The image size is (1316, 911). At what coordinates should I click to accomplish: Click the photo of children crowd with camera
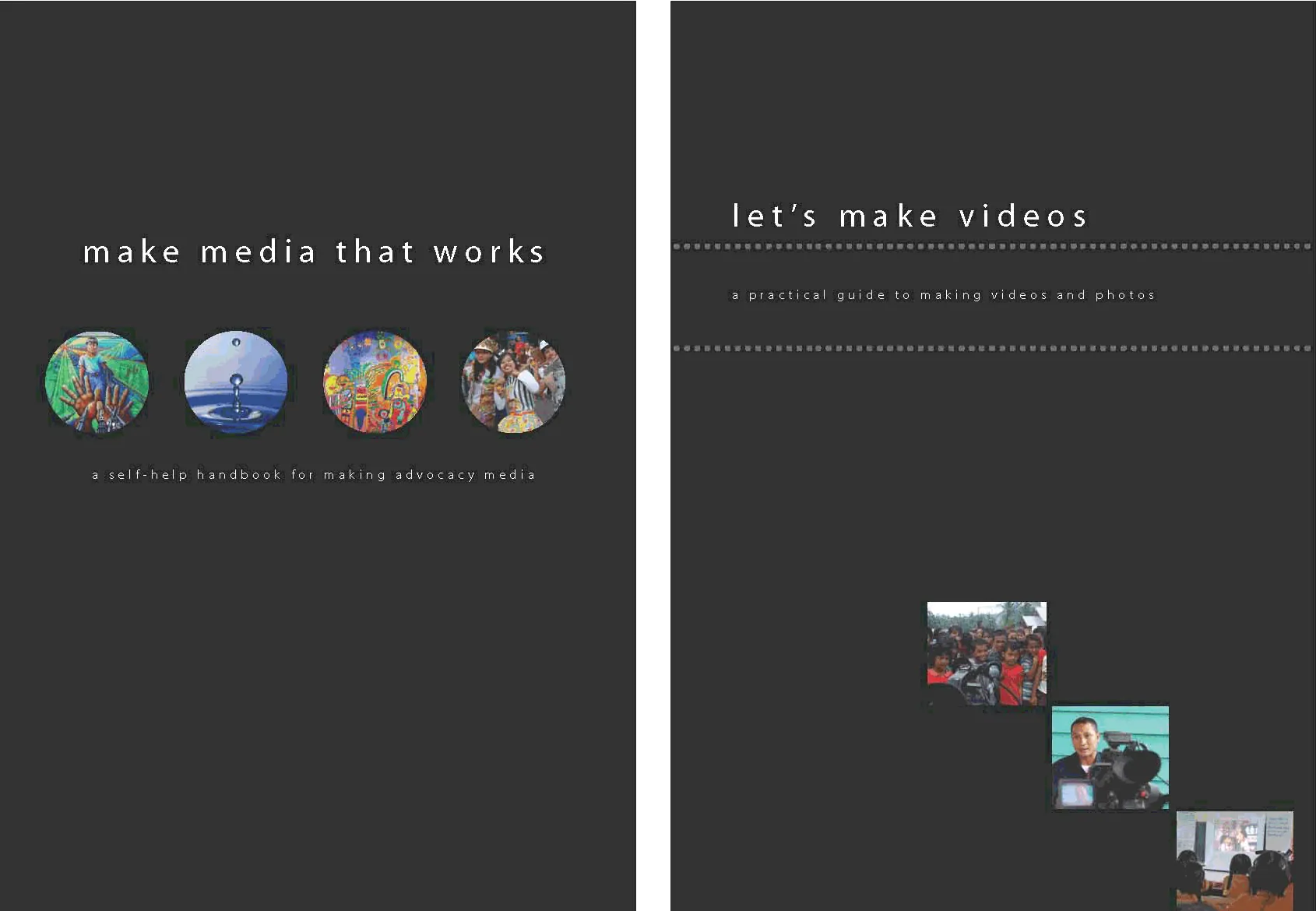[987, 653]
